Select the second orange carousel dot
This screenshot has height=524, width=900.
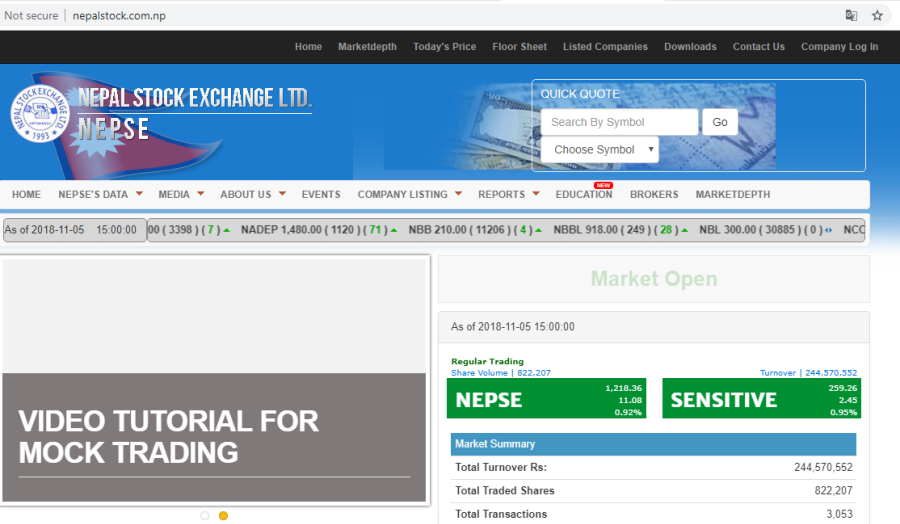(x=223, y=515)
